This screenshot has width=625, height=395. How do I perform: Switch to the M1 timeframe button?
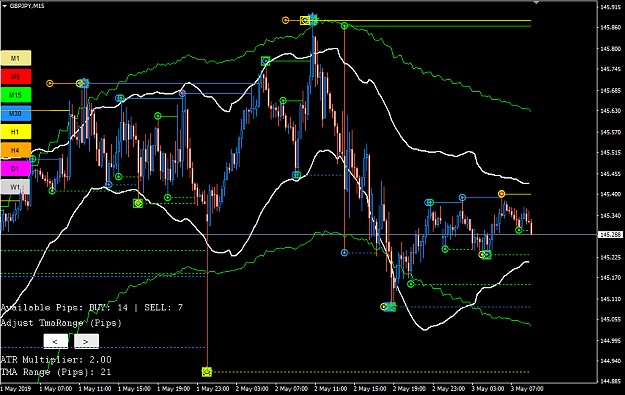pos(16,58)
